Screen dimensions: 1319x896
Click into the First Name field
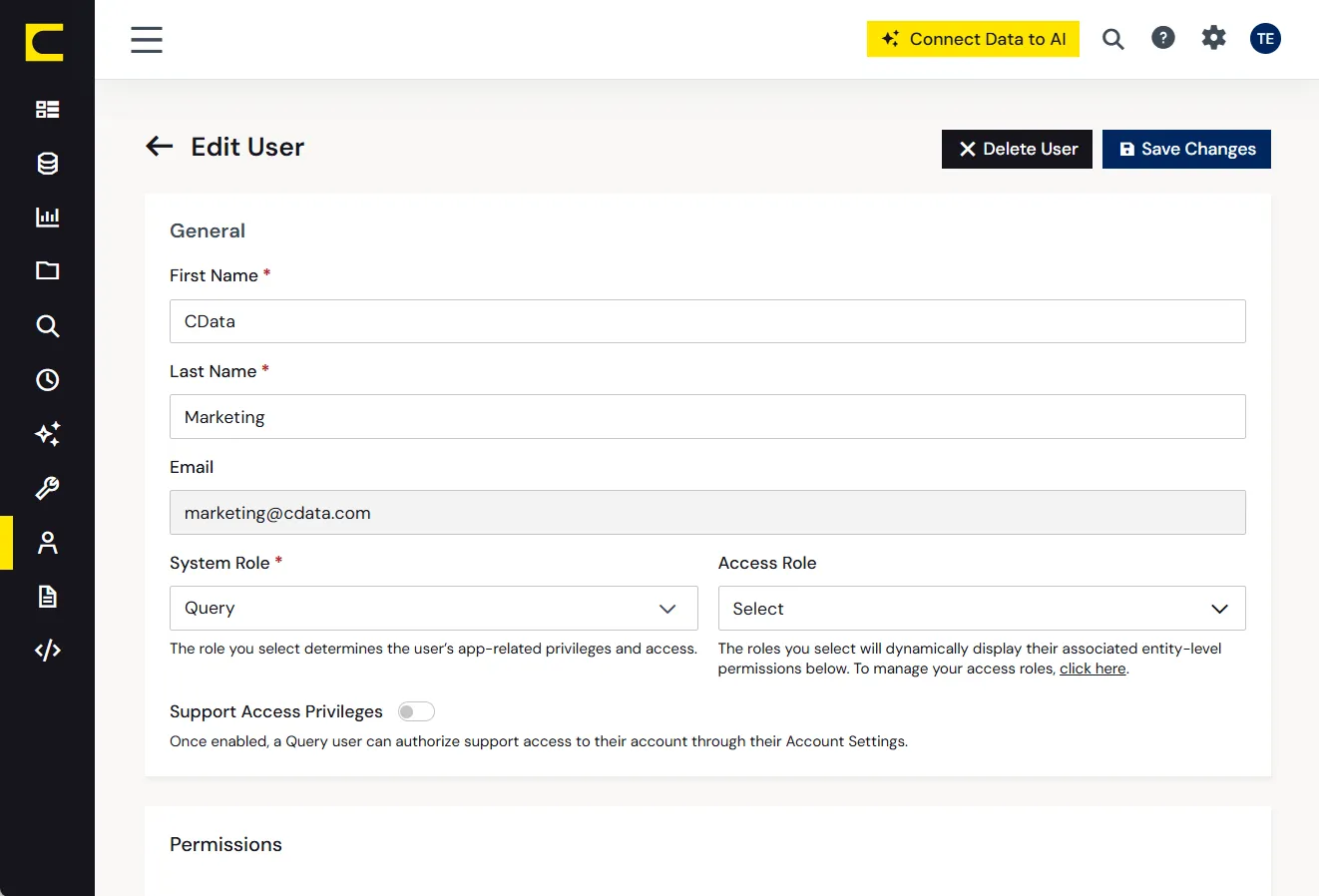707,321
